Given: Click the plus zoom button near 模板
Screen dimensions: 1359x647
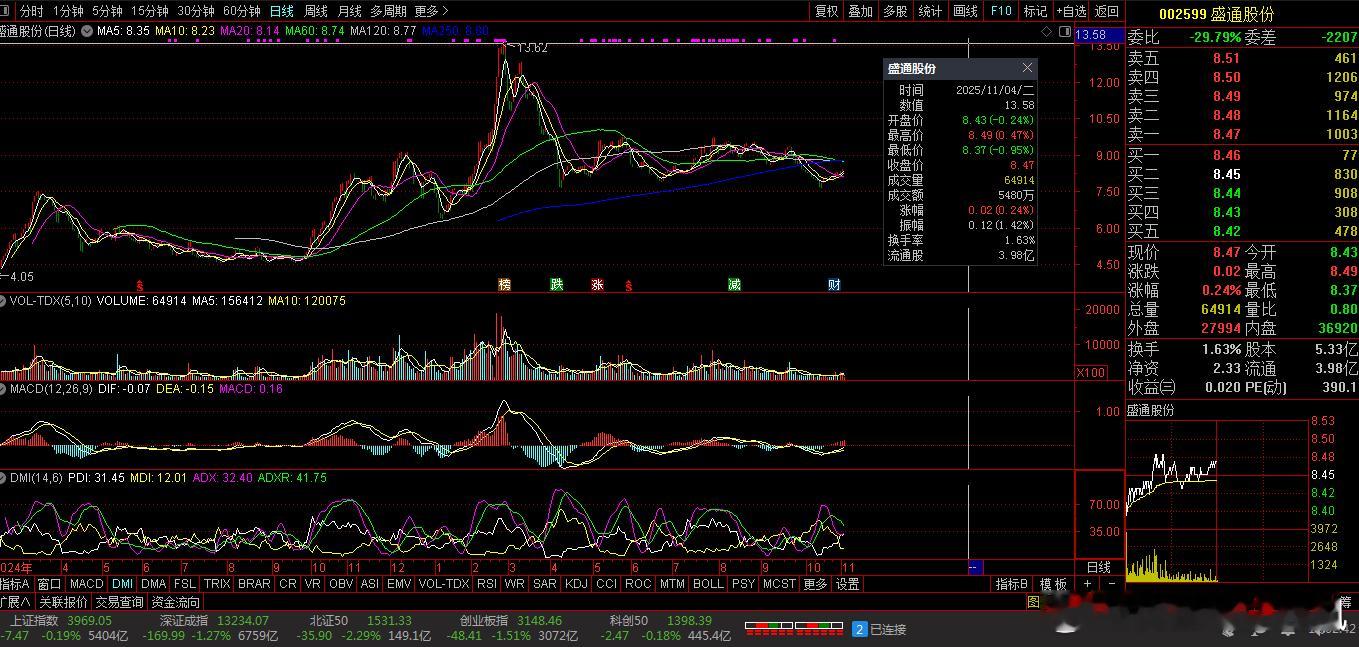Looking at the screenshot, I should (1087, 584).
